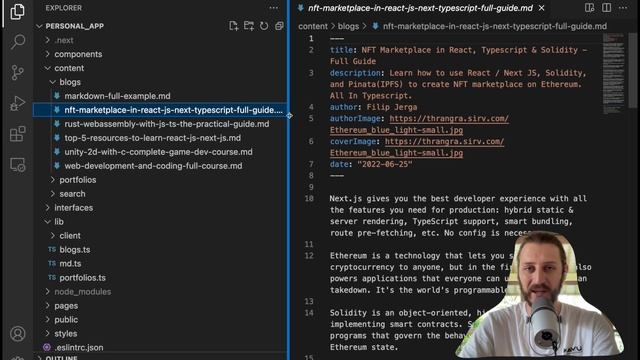
Task: Split the editor right
Action: 607,8
